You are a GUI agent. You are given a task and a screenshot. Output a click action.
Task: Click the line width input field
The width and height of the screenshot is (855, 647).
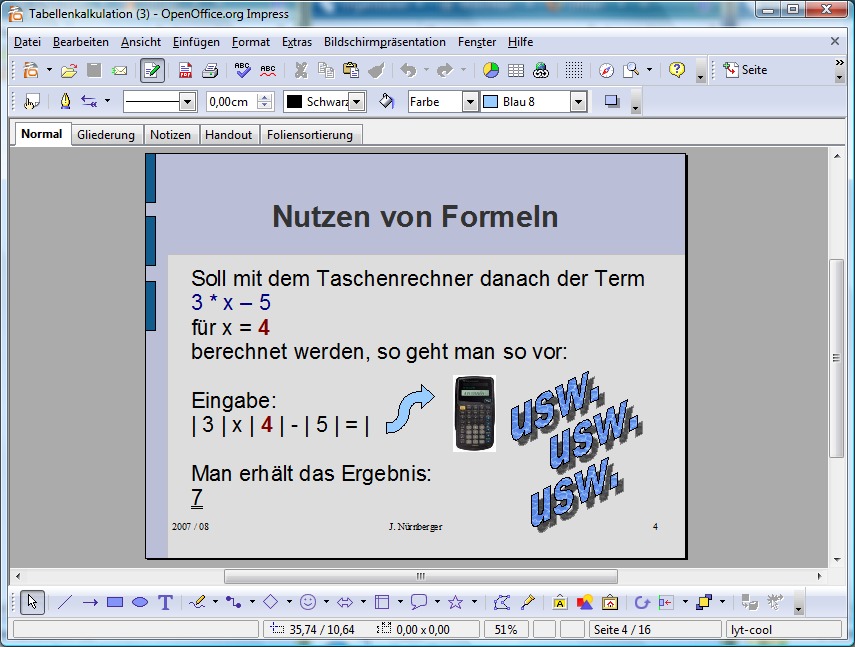click(231, 101)
